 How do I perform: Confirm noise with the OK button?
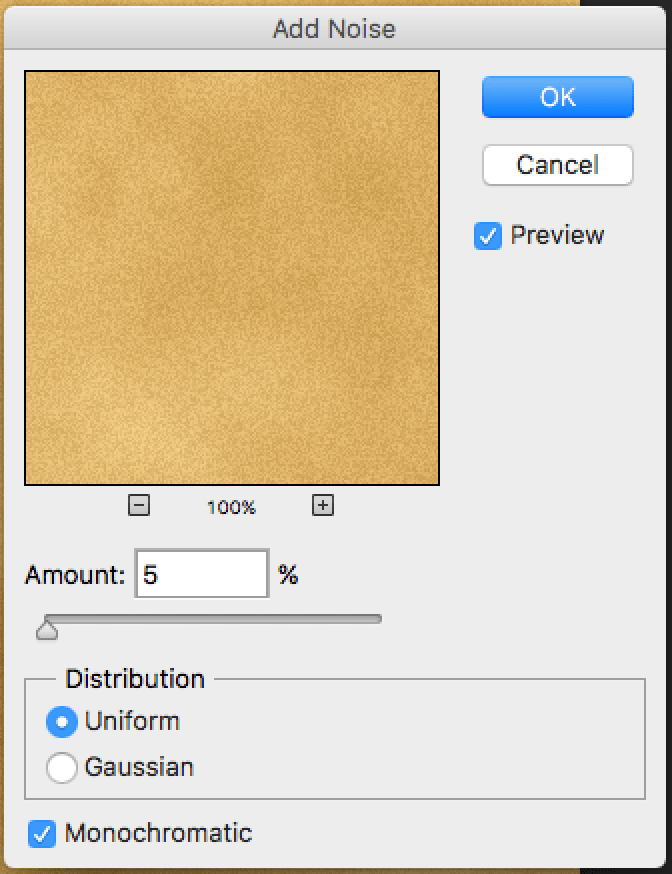coord(557,97)
